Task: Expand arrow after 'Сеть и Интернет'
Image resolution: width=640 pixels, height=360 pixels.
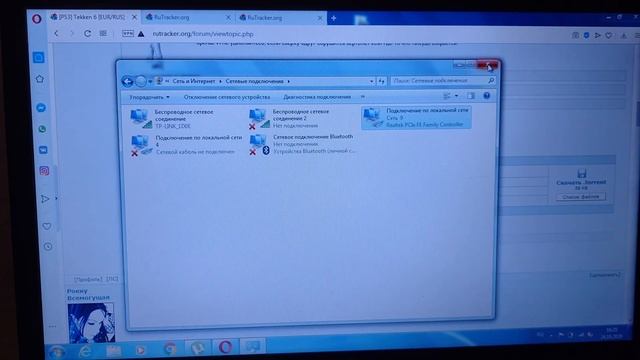Action: 220,81
